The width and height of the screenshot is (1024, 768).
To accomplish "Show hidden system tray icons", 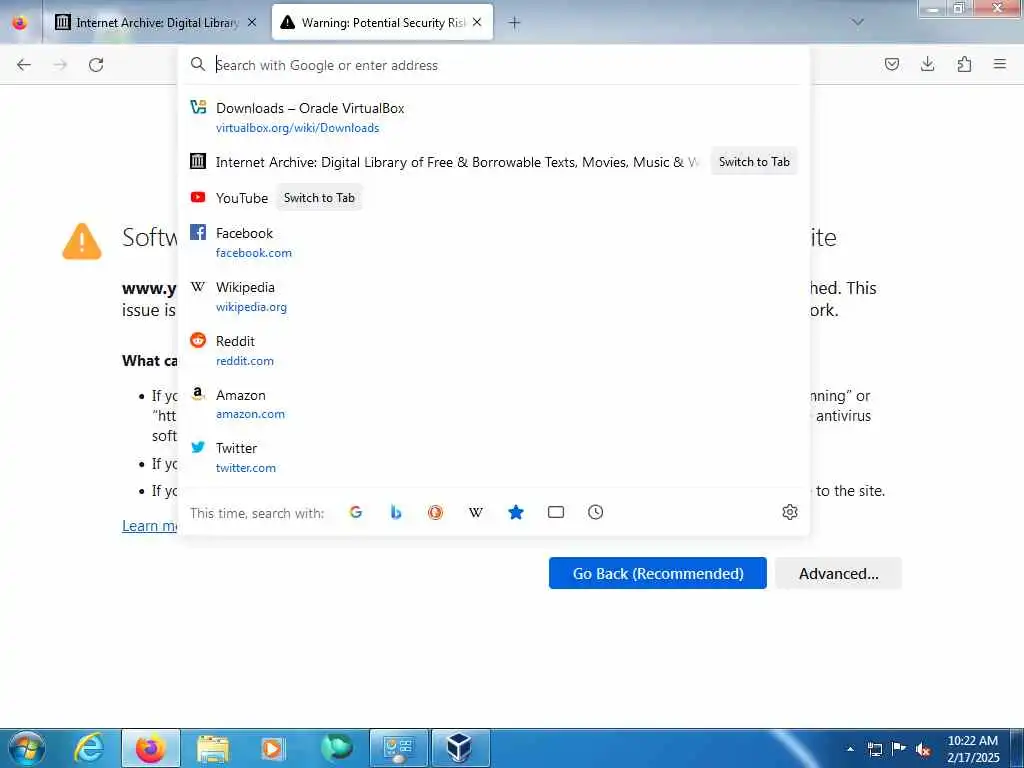I will (850, 749).
